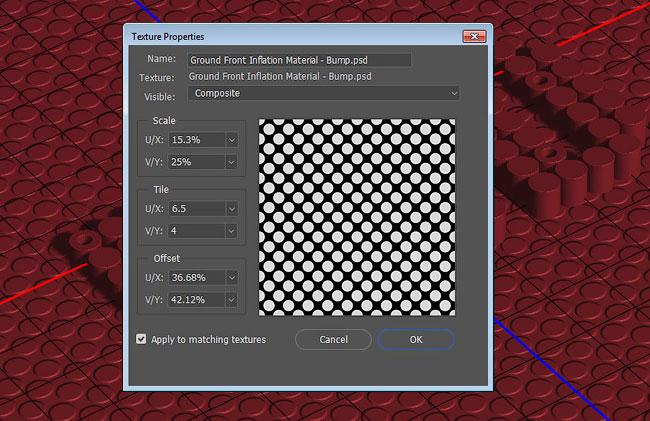Image resolution: width=650 pixels, height=421 pixels.
Task: Expand the Tile V/Y dropdown arrow
Action: (232, 231)
